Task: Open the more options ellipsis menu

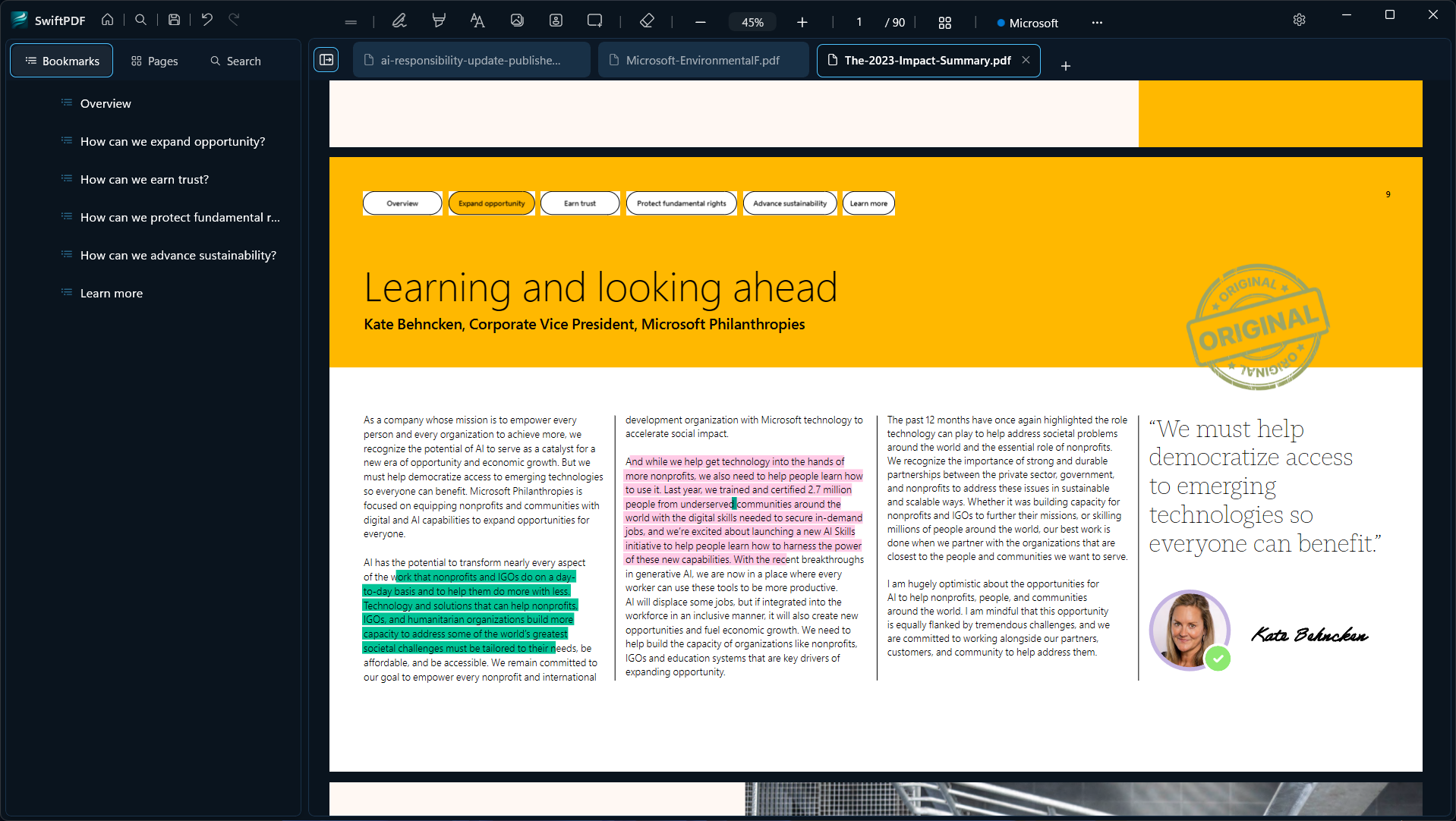Action: 1097,23
